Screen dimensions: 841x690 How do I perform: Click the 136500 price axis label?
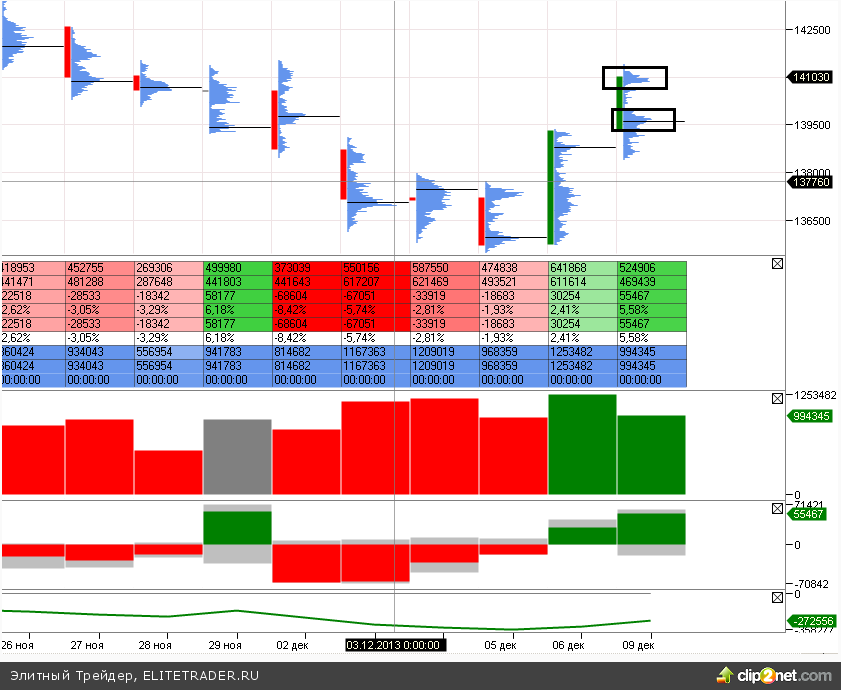click(x=812, y=221)
